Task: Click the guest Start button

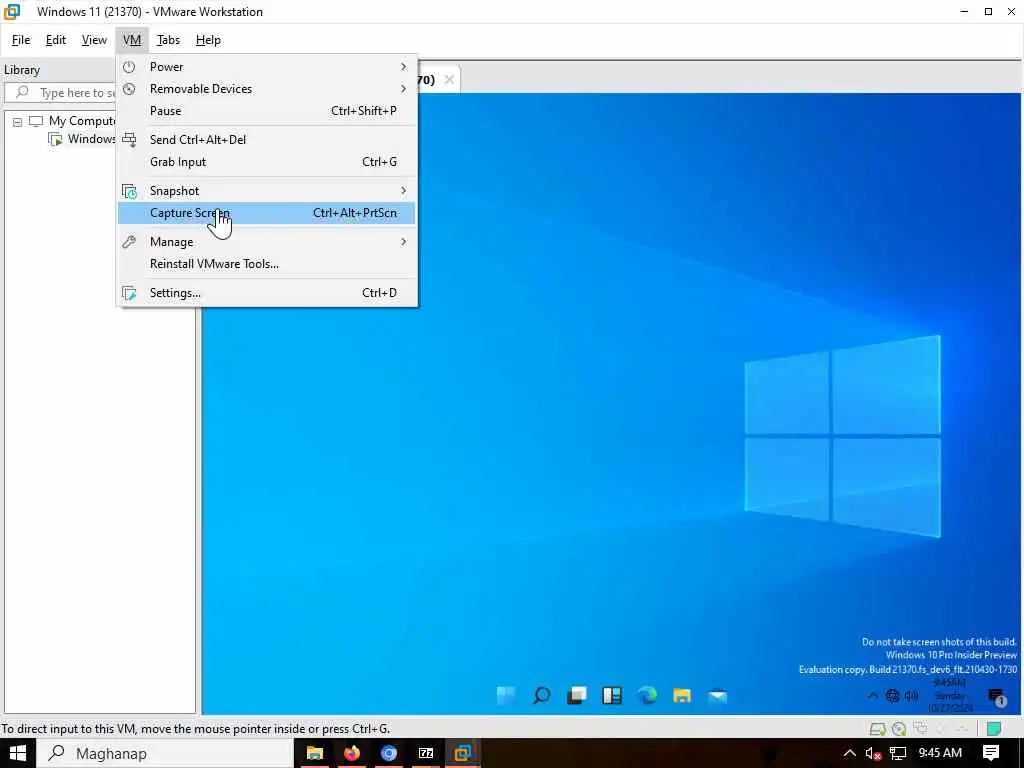Action: [506, 696]
